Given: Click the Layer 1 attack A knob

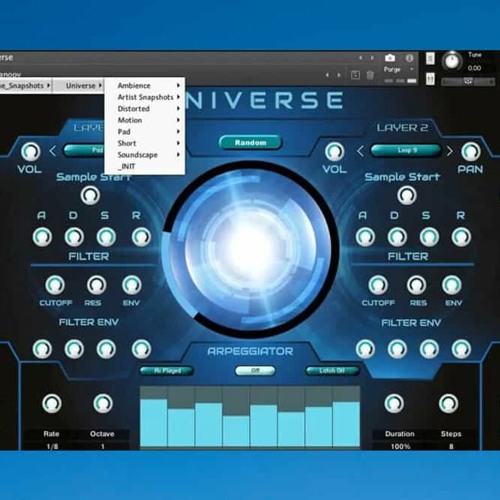Looking at the screenshot, I should click(42, 237).
